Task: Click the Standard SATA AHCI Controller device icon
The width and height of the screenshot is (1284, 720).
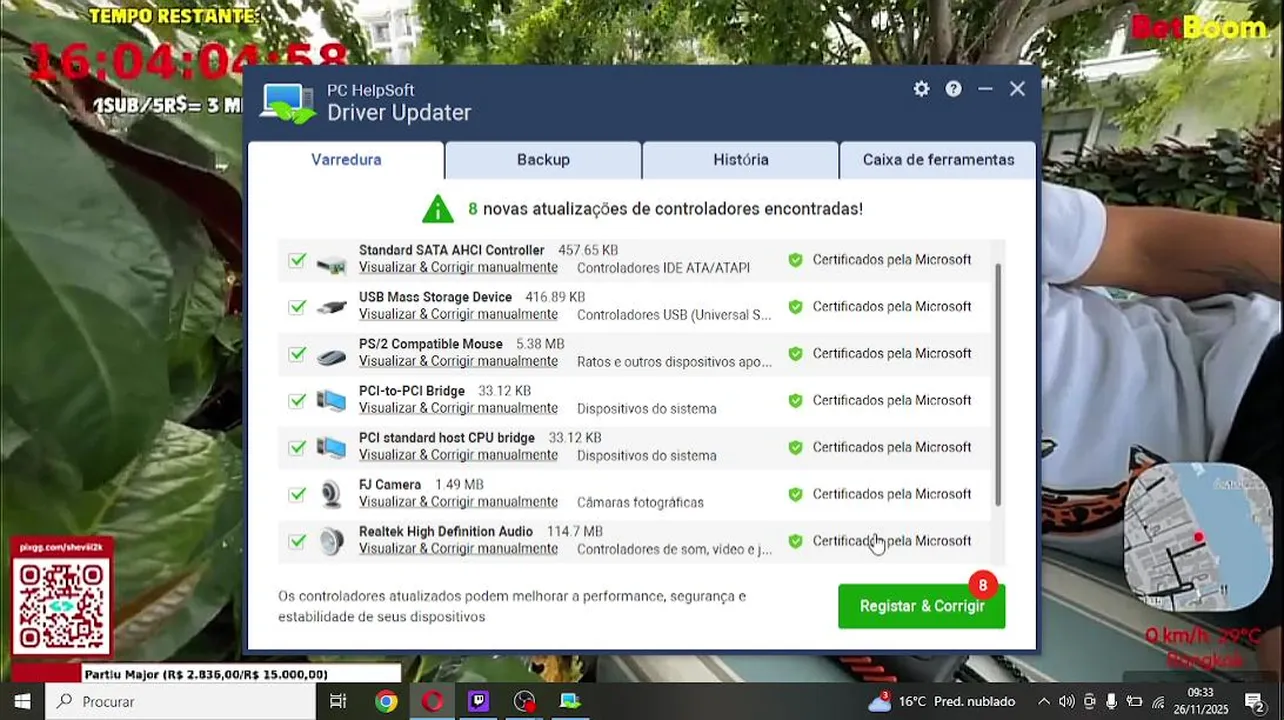Action: click(331, 264)
